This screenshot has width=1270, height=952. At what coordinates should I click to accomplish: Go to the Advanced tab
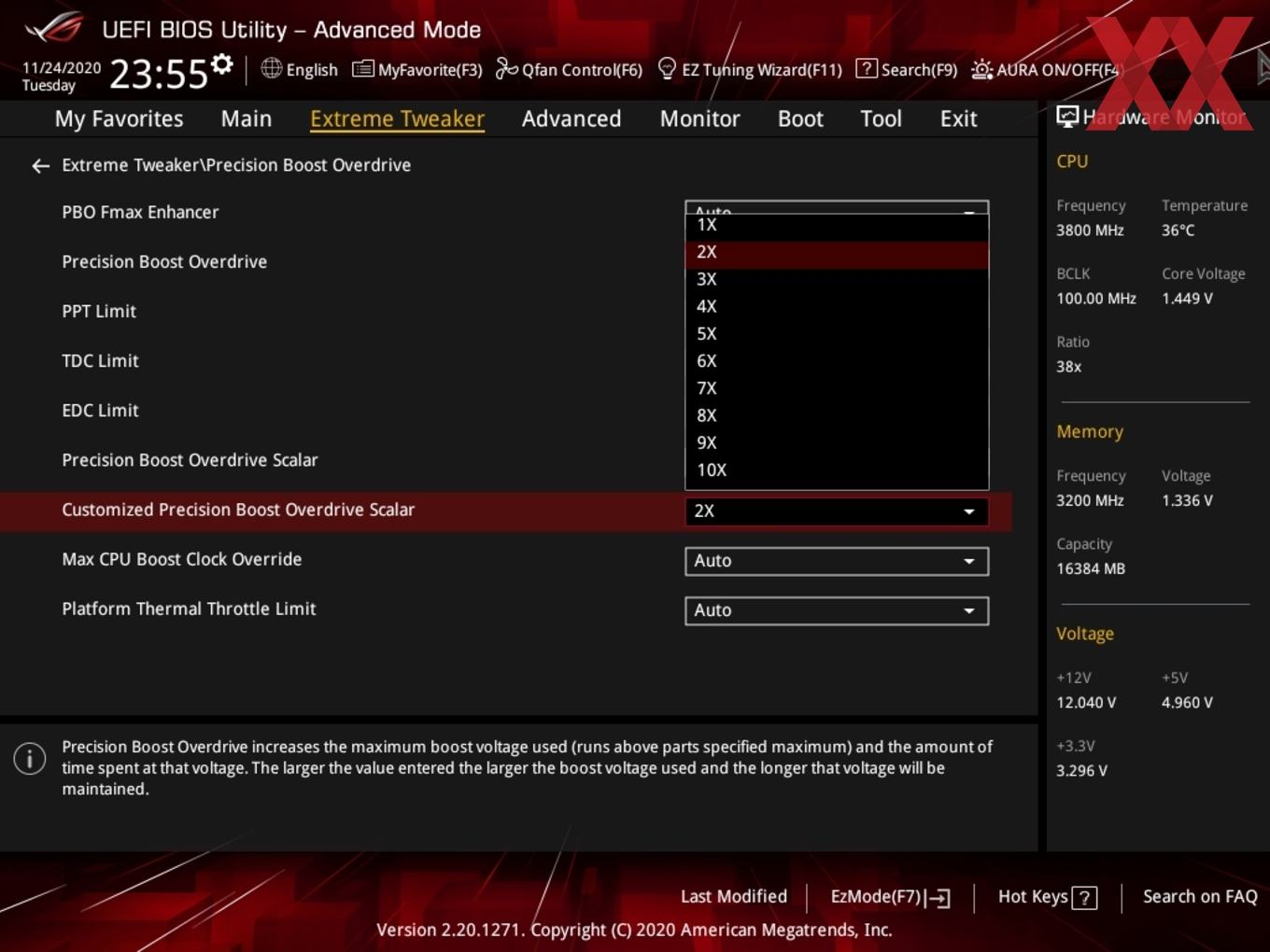pos(571,119)
